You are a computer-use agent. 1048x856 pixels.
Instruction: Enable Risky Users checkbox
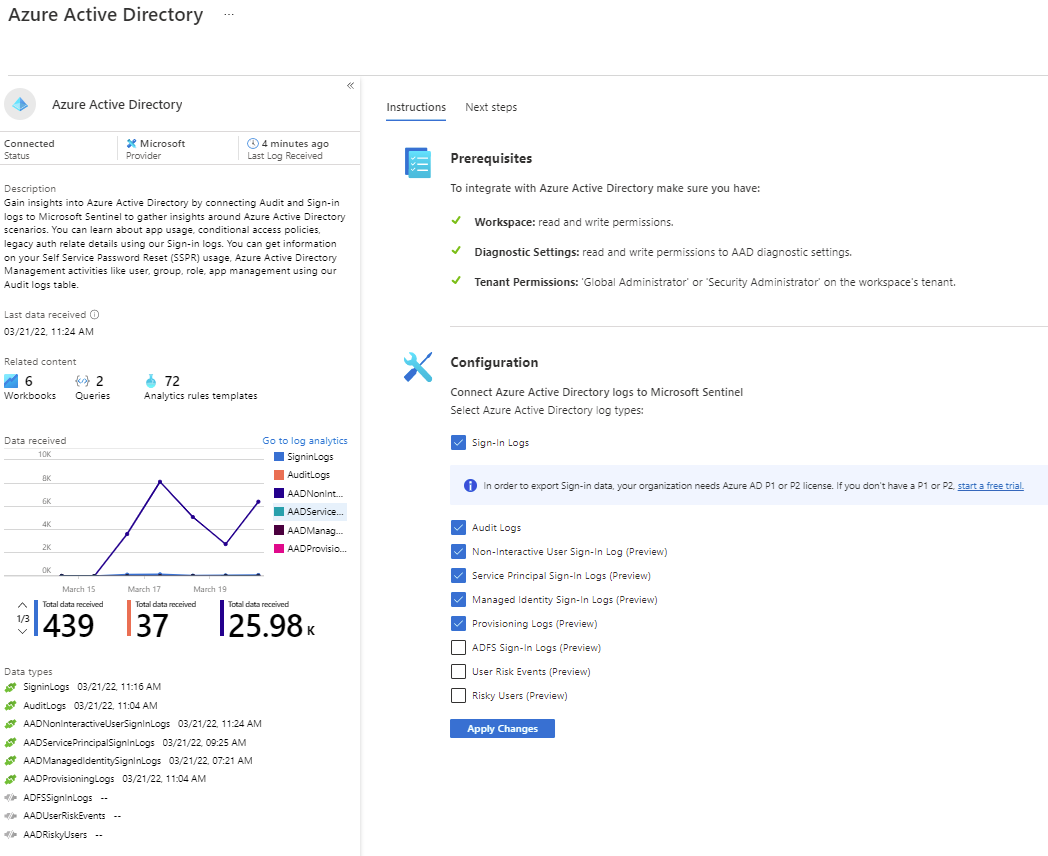458,696
